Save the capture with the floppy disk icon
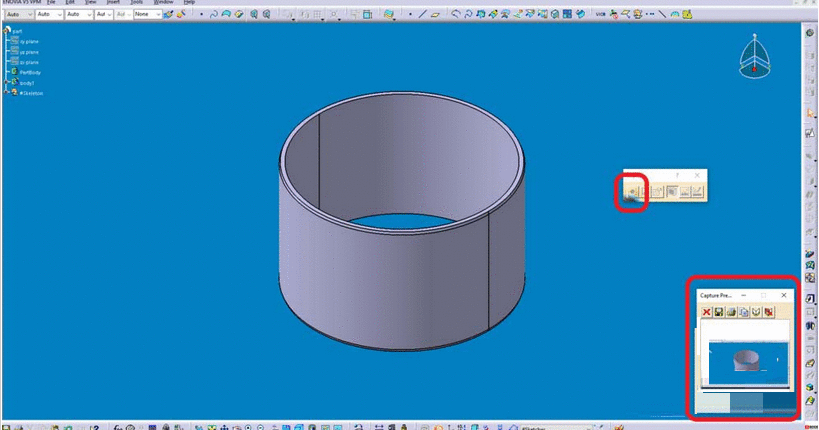819x430 pixels. click(x=718, y=313)
